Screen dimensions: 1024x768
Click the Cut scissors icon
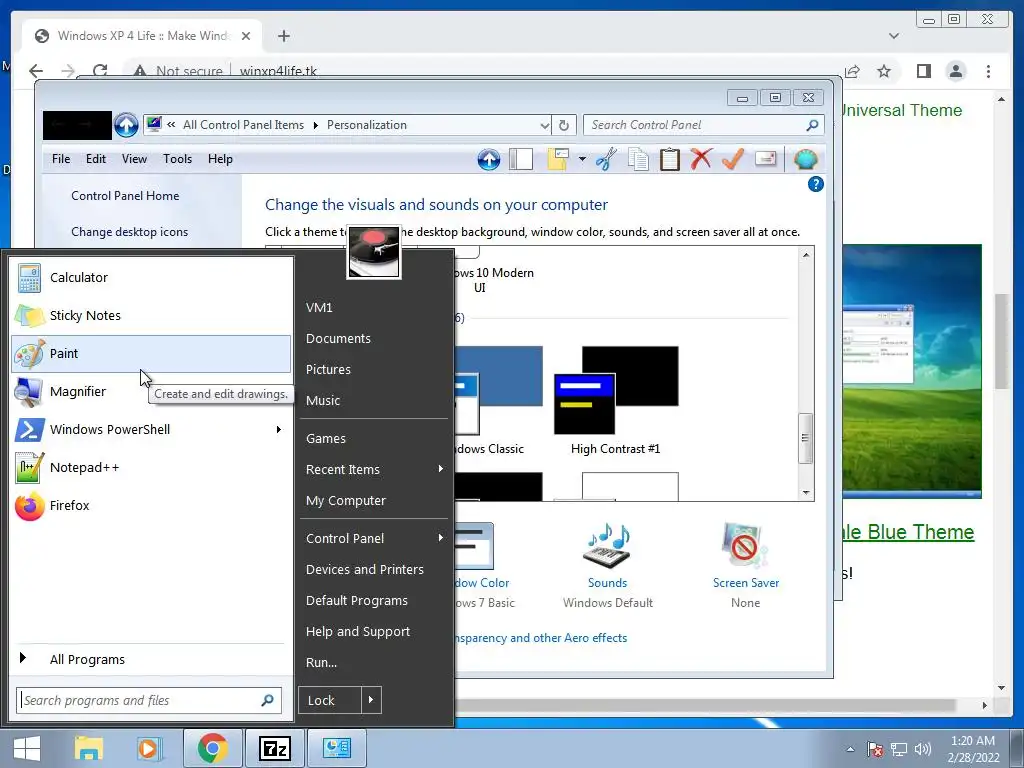point(606,159)
